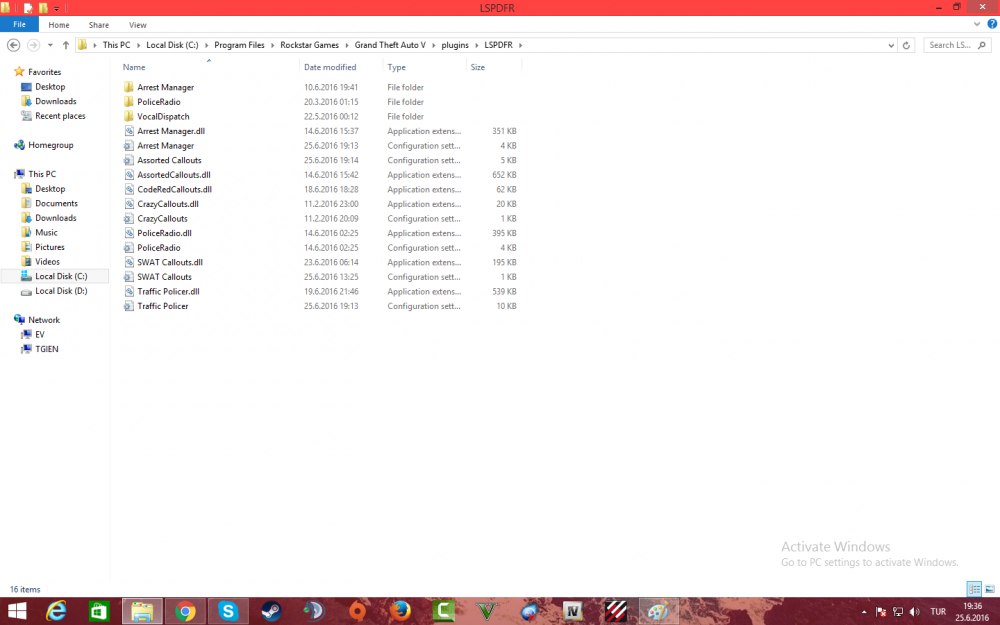Open Firefox from the taskbar

(401, 611)
